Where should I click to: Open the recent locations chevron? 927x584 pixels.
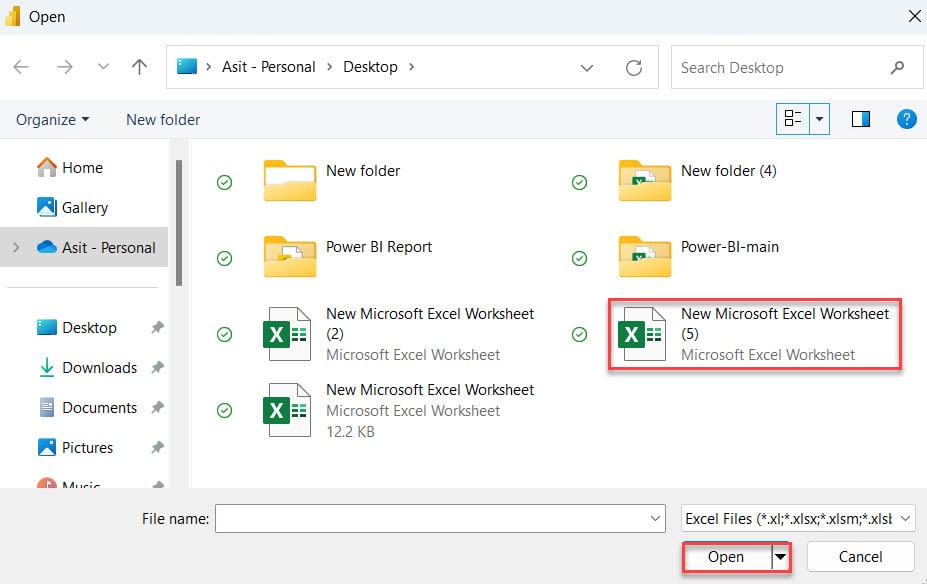[x=103, y=66]
